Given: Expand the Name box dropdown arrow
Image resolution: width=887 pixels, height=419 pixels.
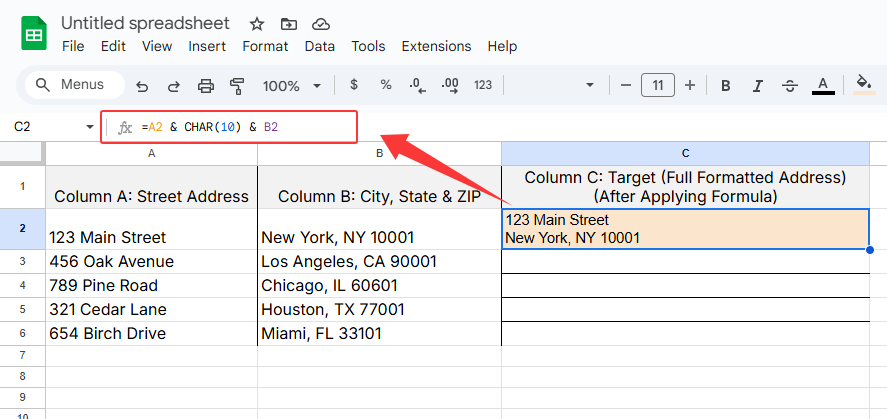Looking at the screenshot, I should pyautogui.click(x=90, y=127).
